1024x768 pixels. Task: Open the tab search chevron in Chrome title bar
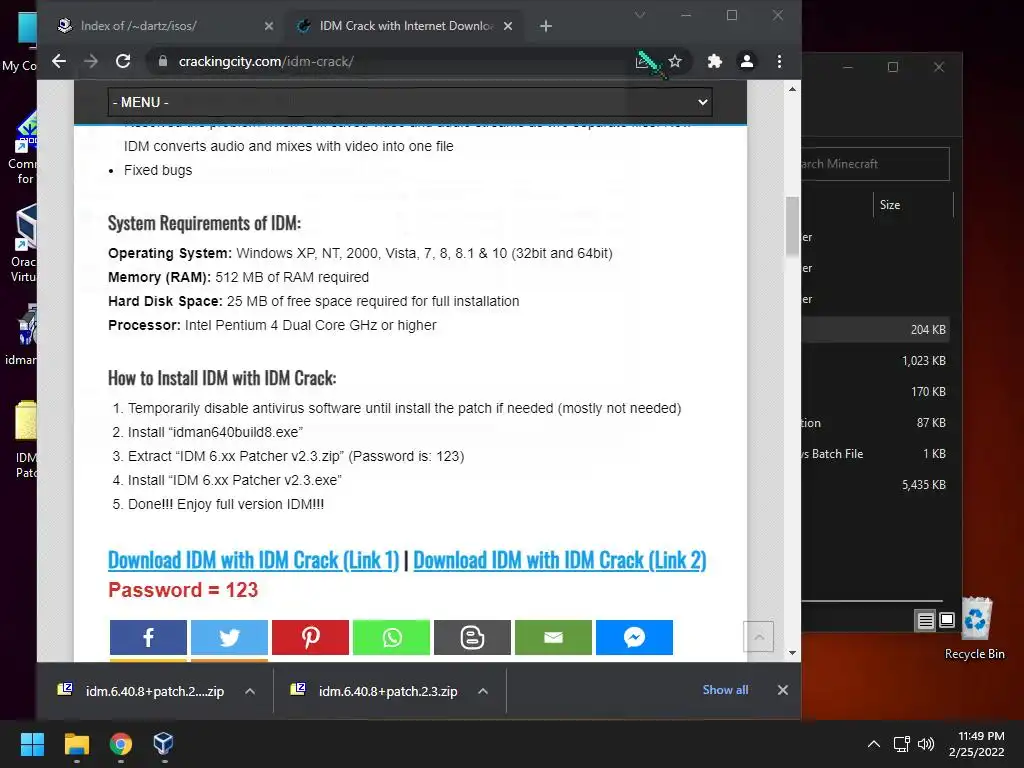pyautogui.click(x=640, y=15)
